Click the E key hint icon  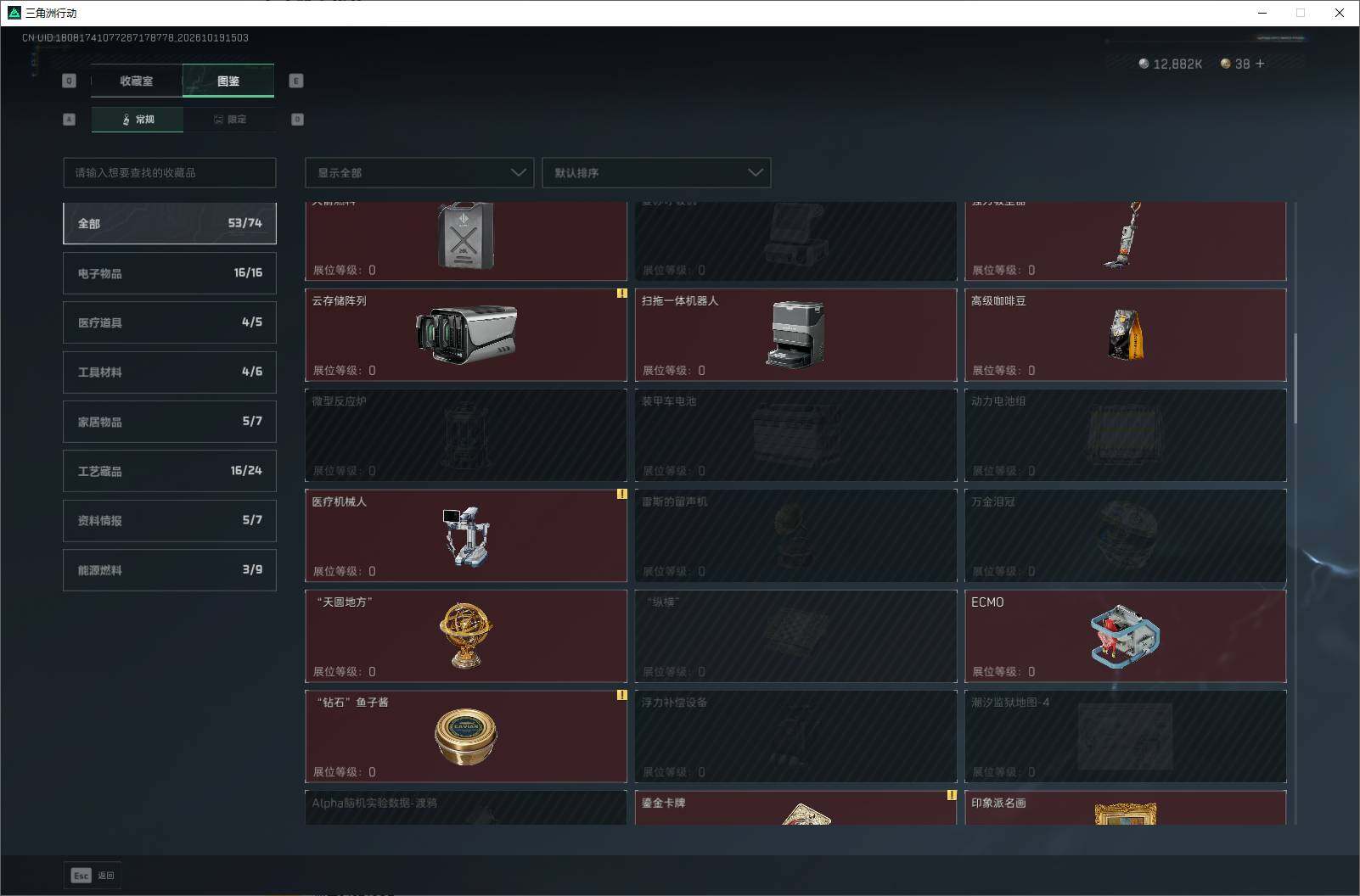[296, 81]
